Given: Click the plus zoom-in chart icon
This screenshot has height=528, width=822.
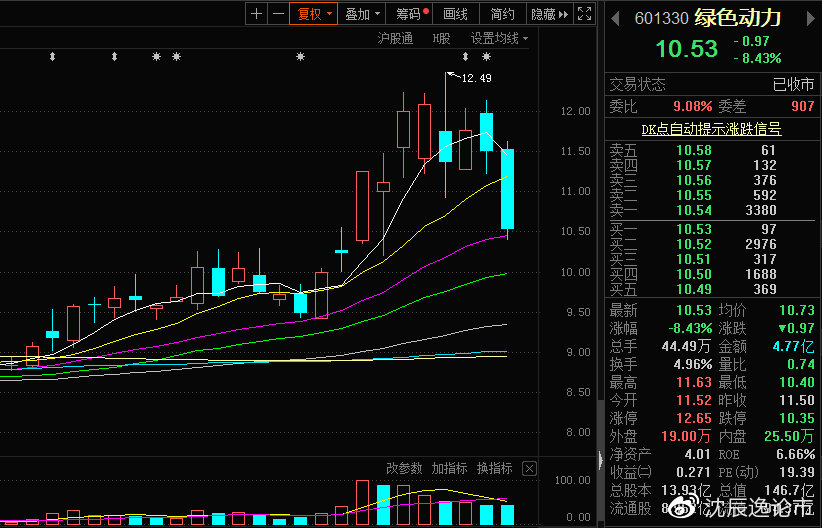Looking at the screenshot, I should [257, 14].
